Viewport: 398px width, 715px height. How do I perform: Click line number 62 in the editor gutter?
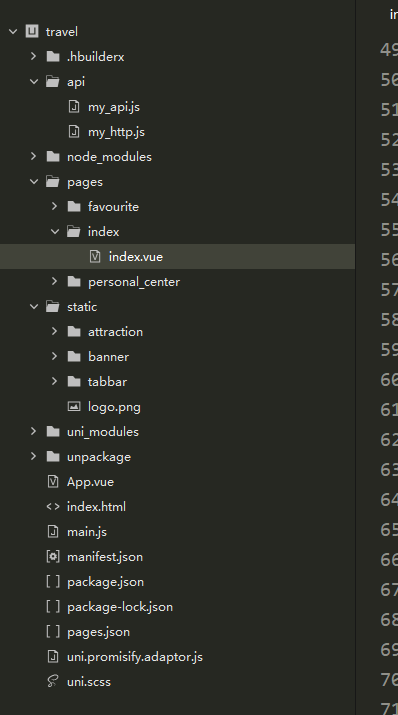pos(389,440)
